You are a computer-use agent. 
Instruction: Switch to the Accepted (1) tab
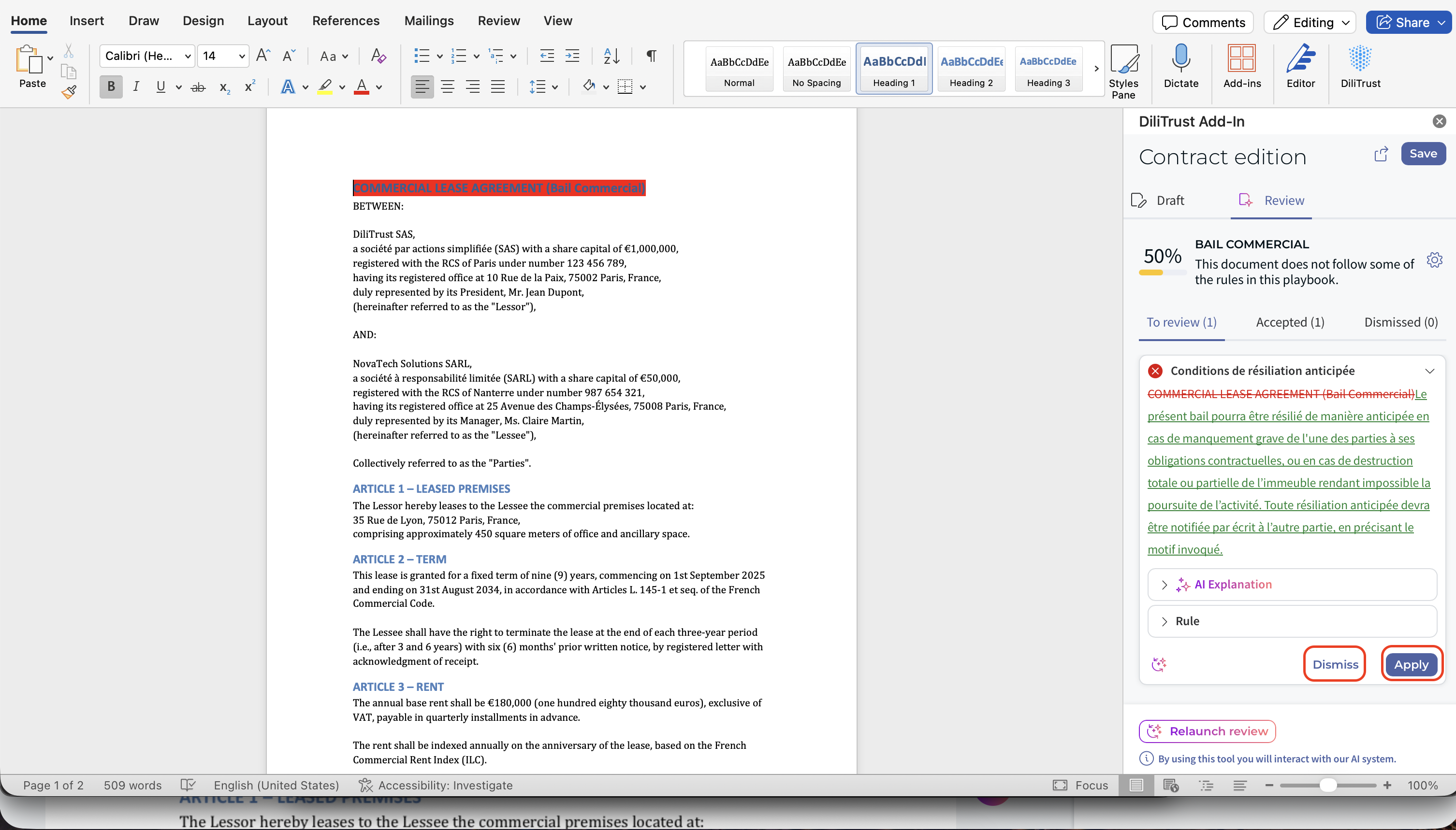coord(1290,322)
